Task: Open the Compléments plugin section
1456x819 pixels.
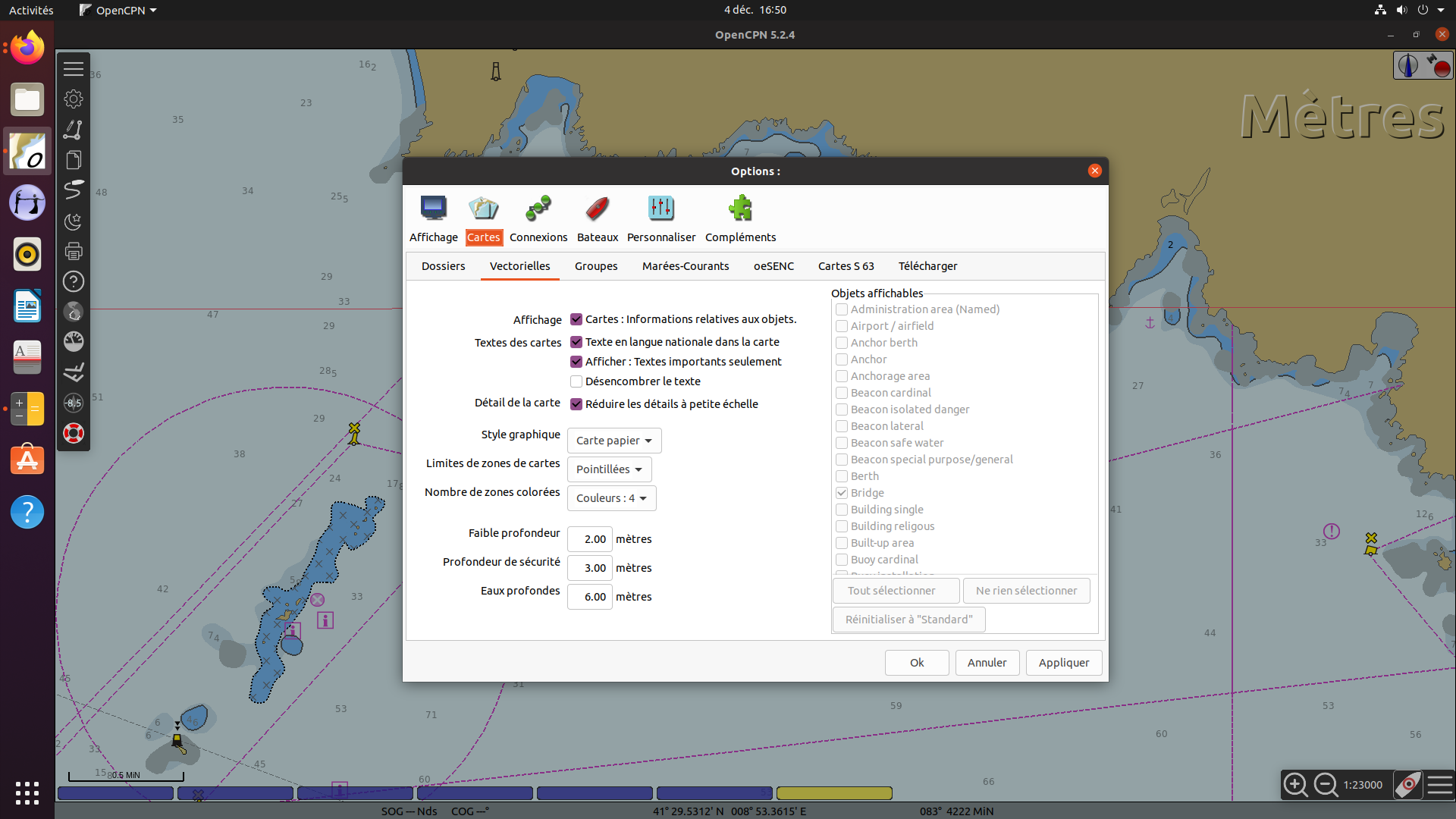Action: [740, 218]
